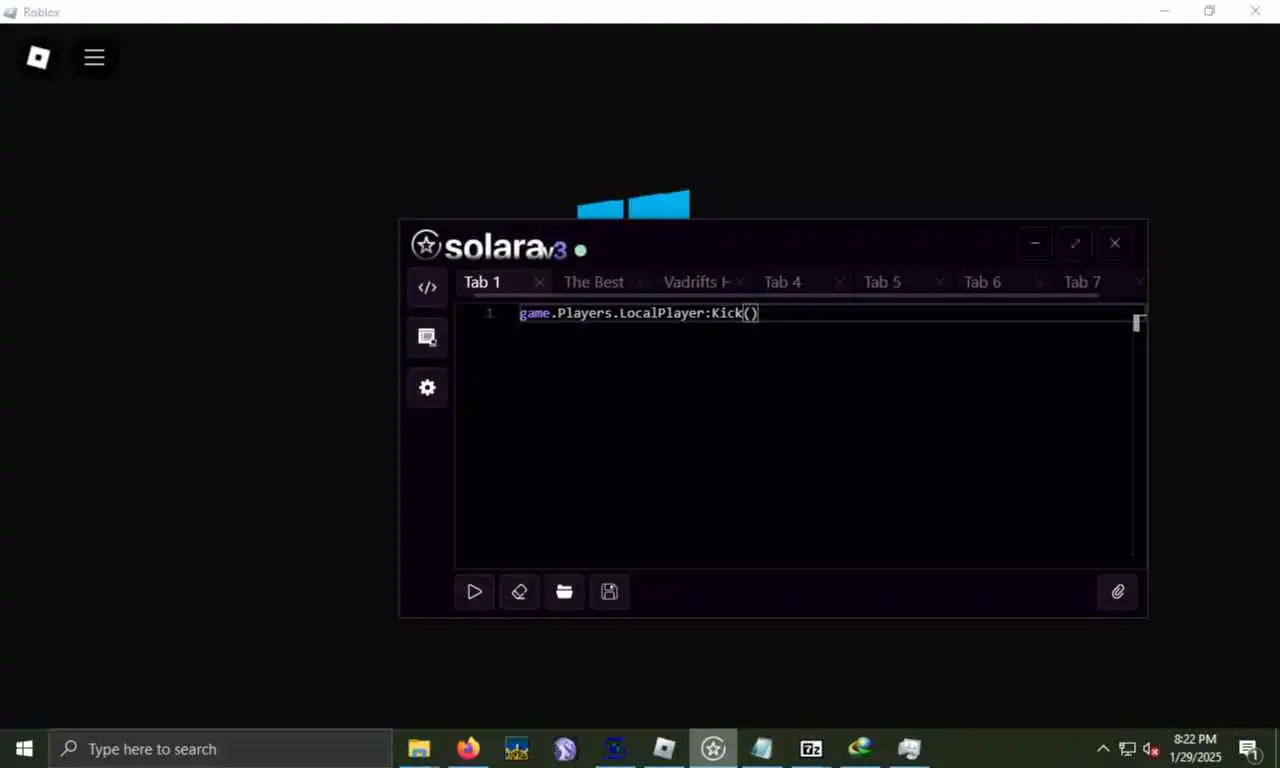This screenshot has width=1280, height=768.
Task: Open the Roblox taskbar icon
Action: [x=664, y=748]
